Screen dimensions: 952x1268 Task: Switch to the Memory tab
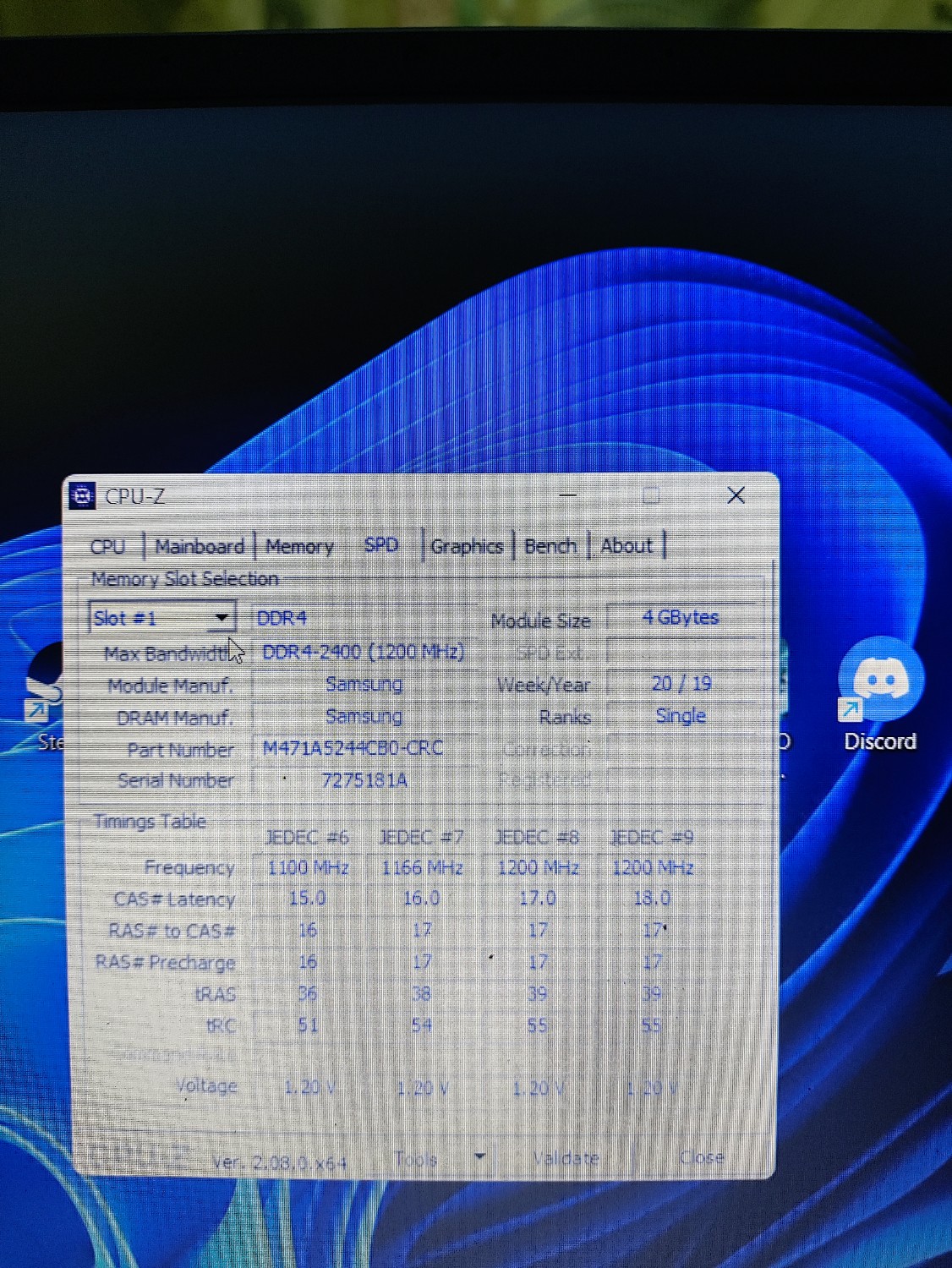click(299, 546)
